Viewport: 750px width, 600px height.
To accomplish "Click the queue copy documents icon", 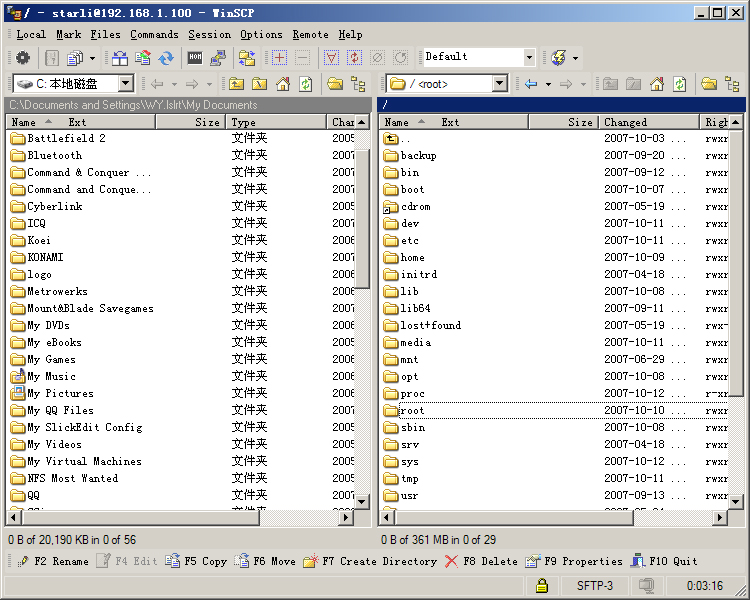I will tap(75, 58).
